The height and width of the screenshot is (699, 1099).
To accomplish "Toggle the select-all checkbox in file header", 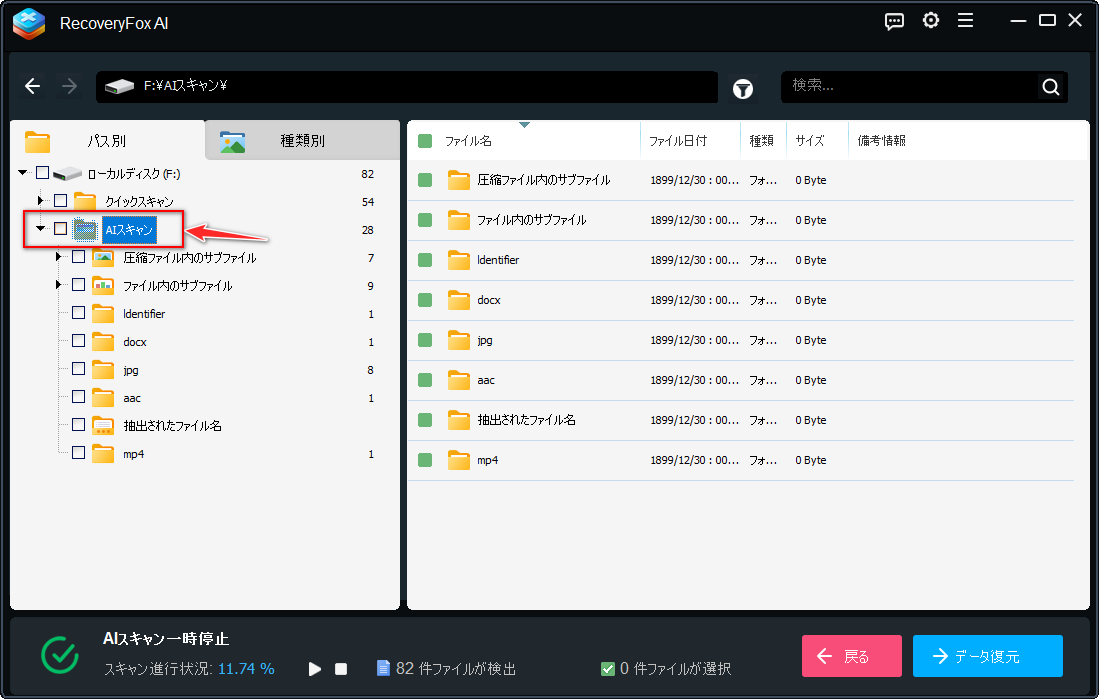I will [425, 141].
